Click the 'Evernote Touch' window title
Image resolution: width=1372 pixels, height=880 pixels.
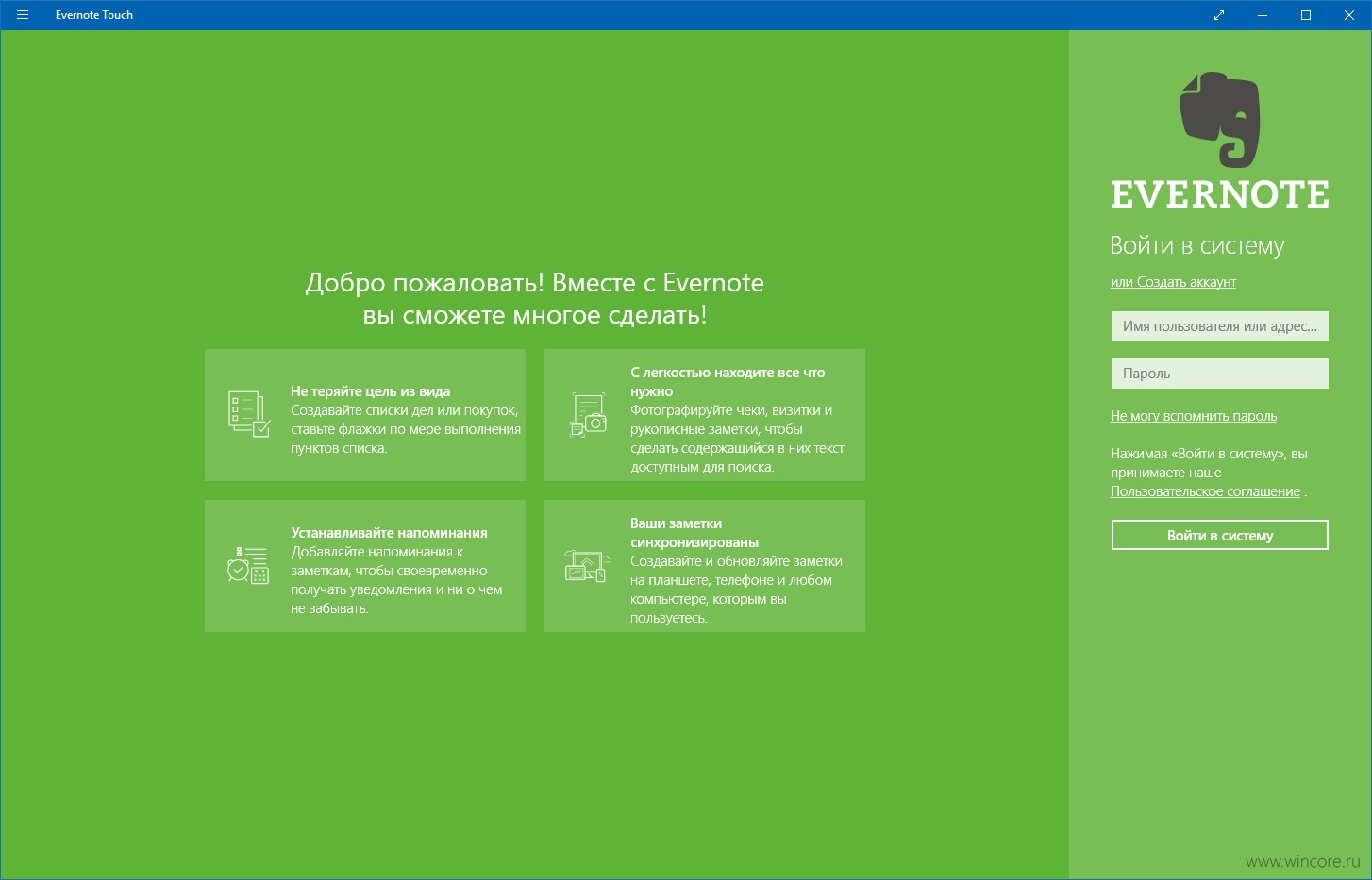tap(94, 15)
